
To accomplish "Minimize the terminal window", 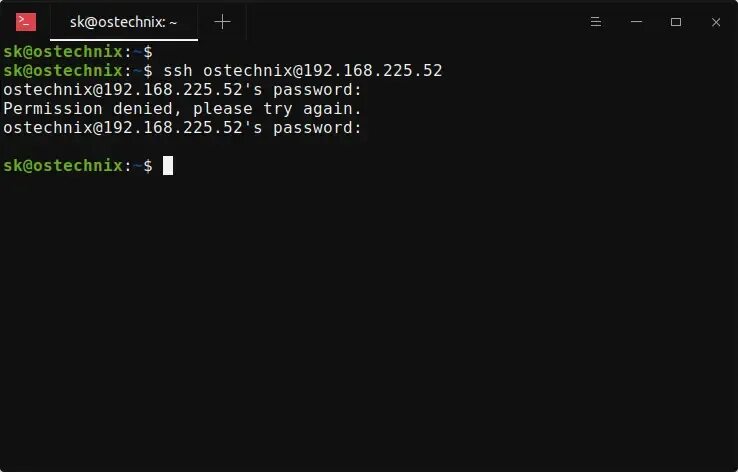I will pyautogui.click(x=636, y=22).
